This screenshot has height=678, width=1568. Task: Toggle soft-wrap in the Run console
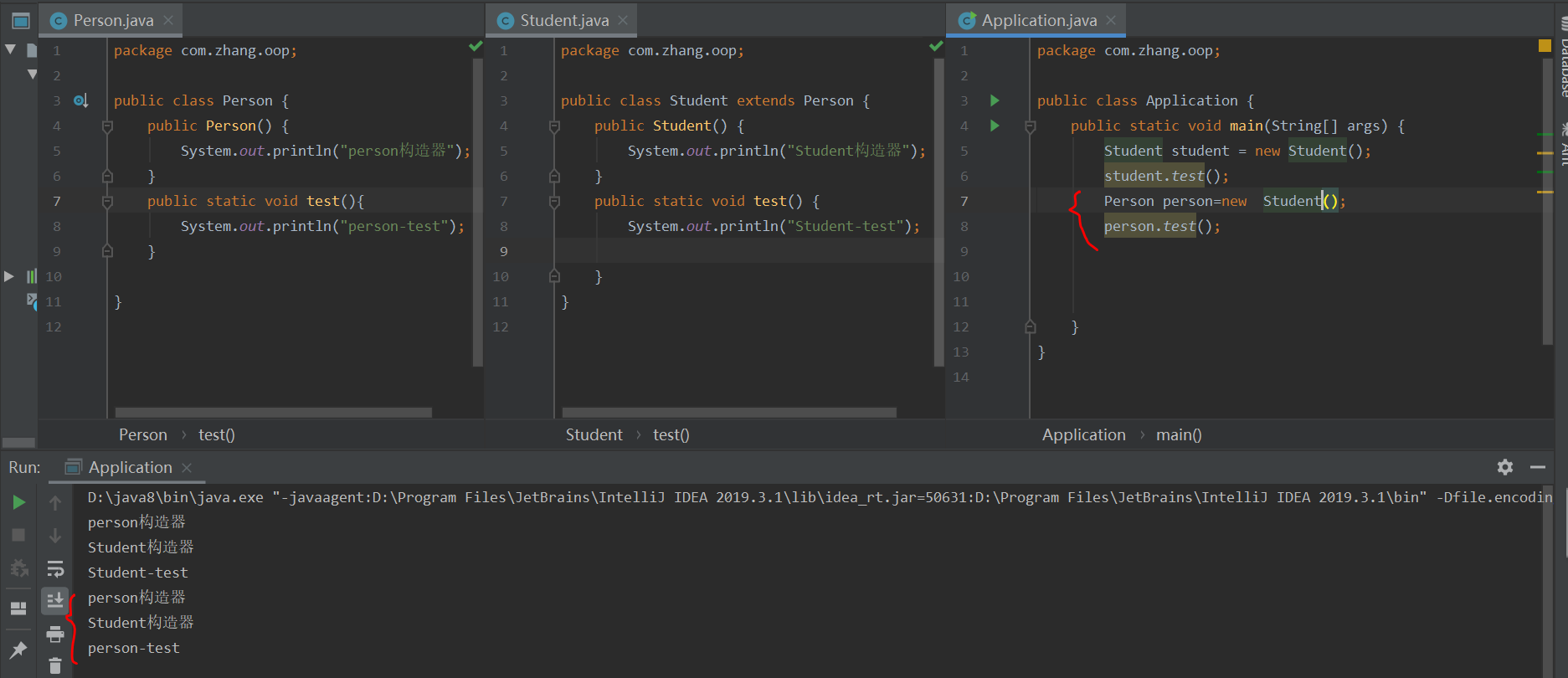click(55, 569)
